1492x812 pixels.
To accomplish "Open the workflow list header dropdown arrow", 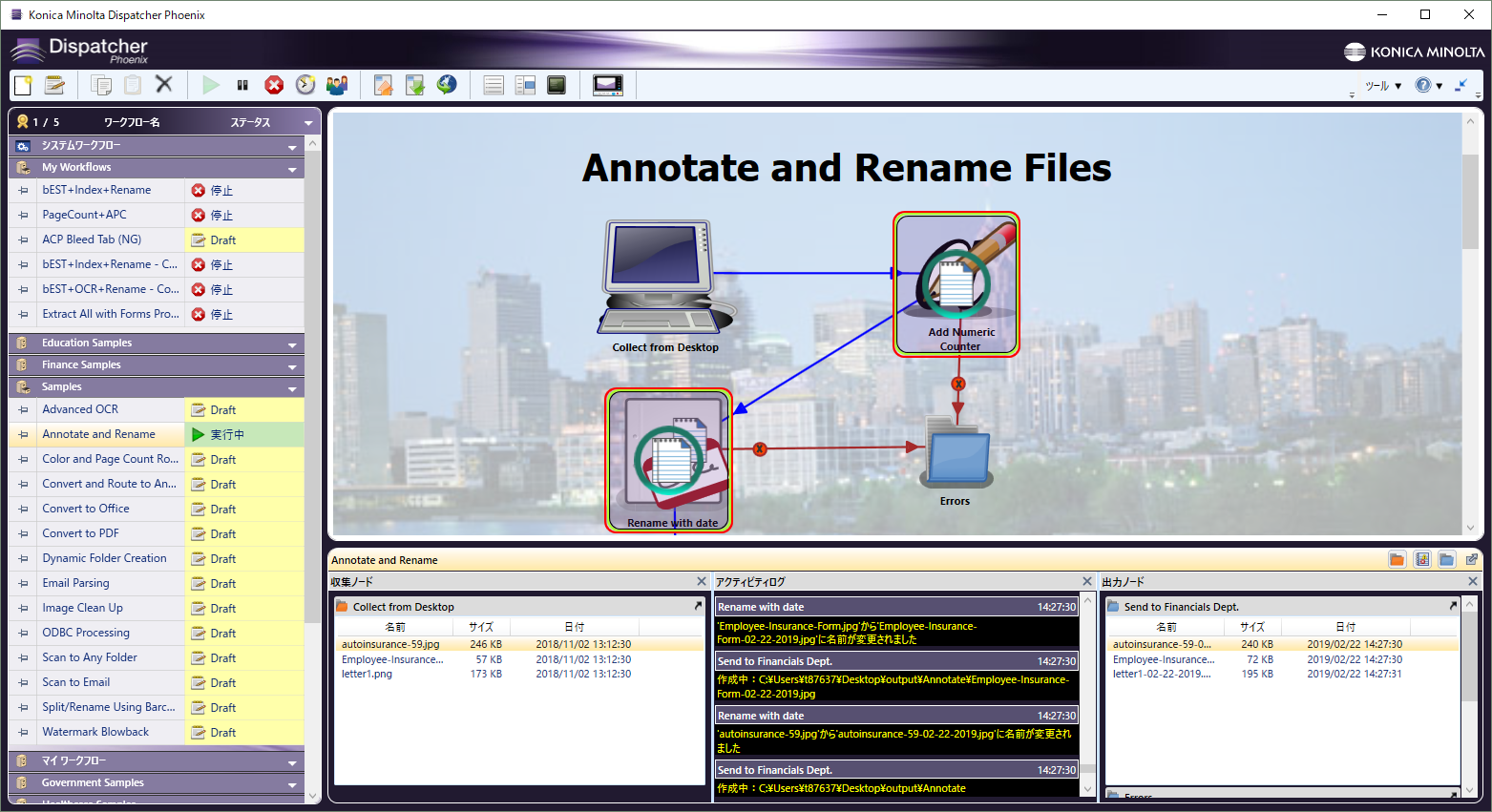I will tap(308, 122).
